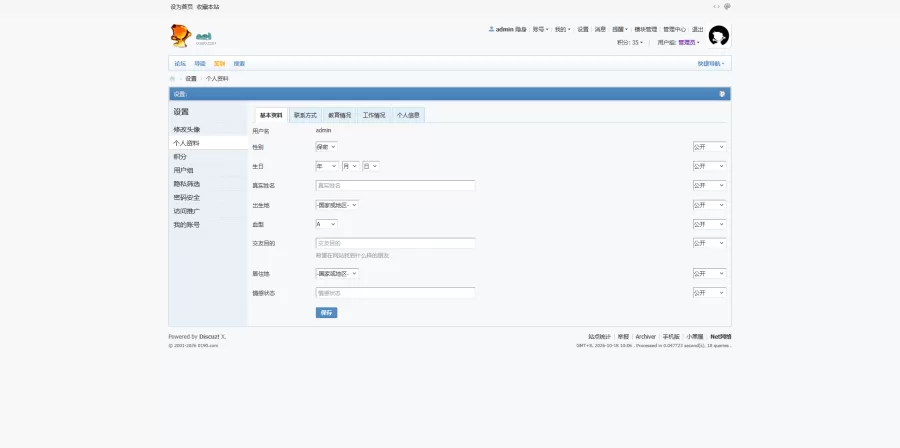This screenshot has width=900, height=448.
Task: Click 收藏本站 link
Action: (208, 7)
